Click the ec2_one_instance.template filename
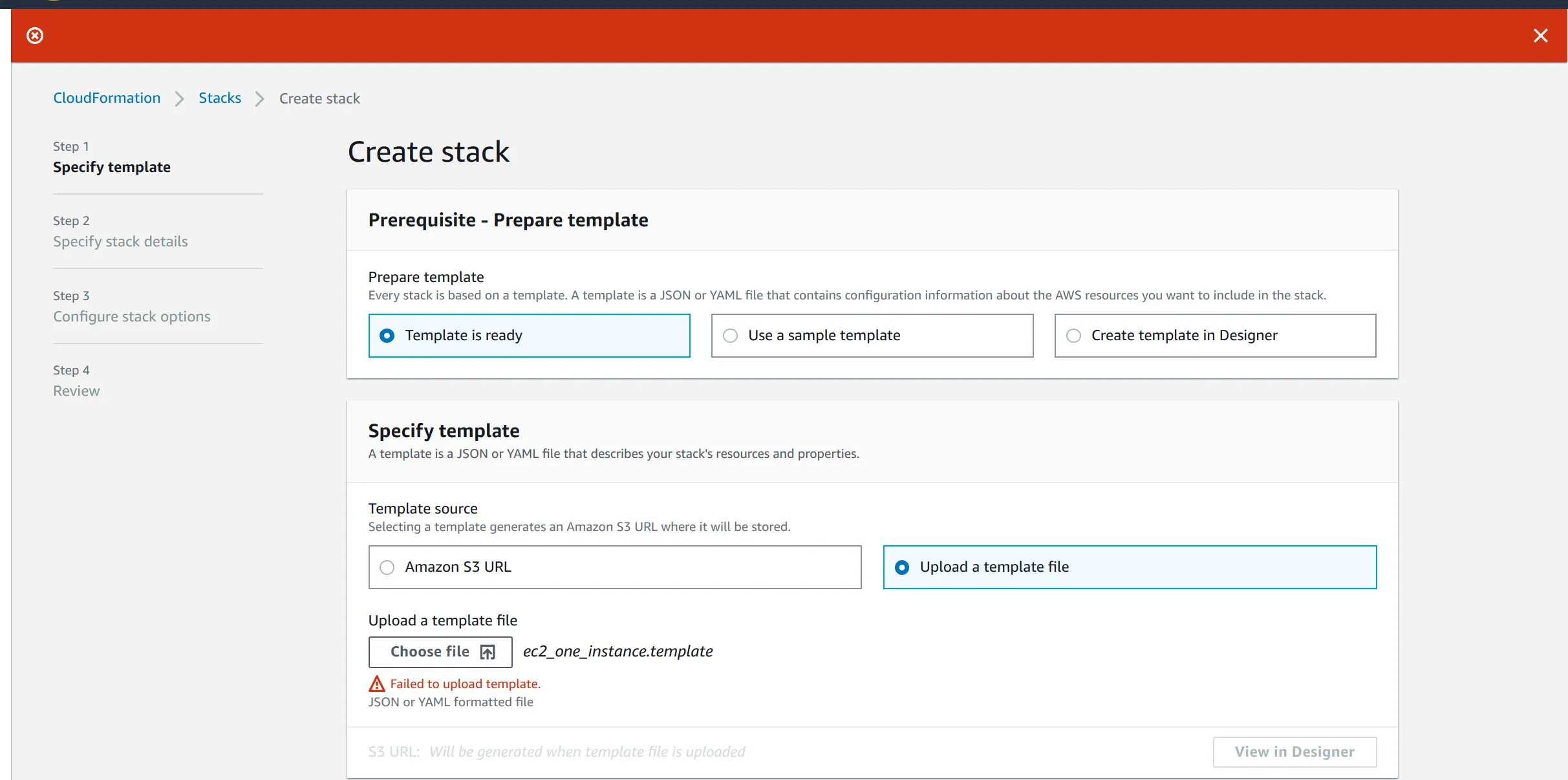The height and width of the screenshot is (780, 1568). pos(618,651)
